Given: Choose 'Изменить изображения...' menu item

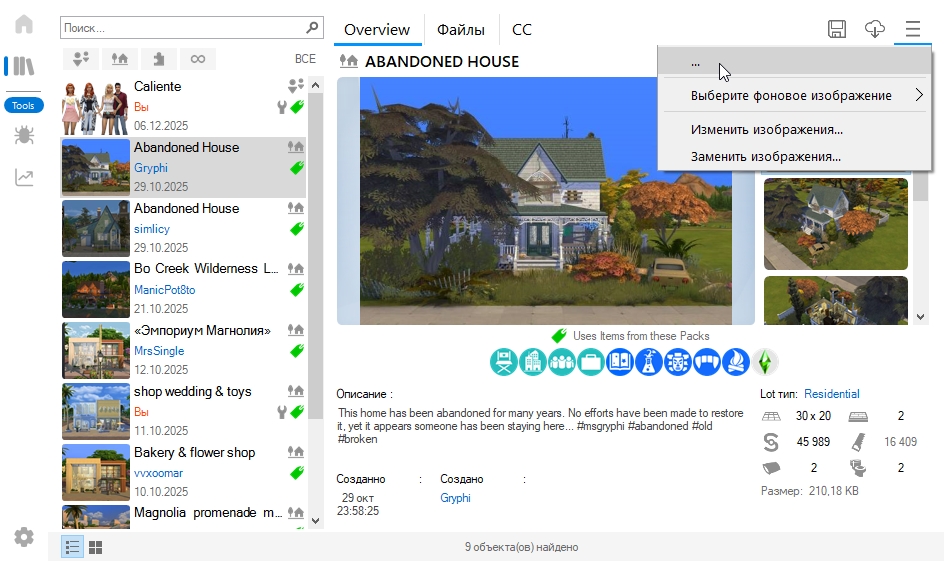Looking at the screenshot, I should pos(795,129).
